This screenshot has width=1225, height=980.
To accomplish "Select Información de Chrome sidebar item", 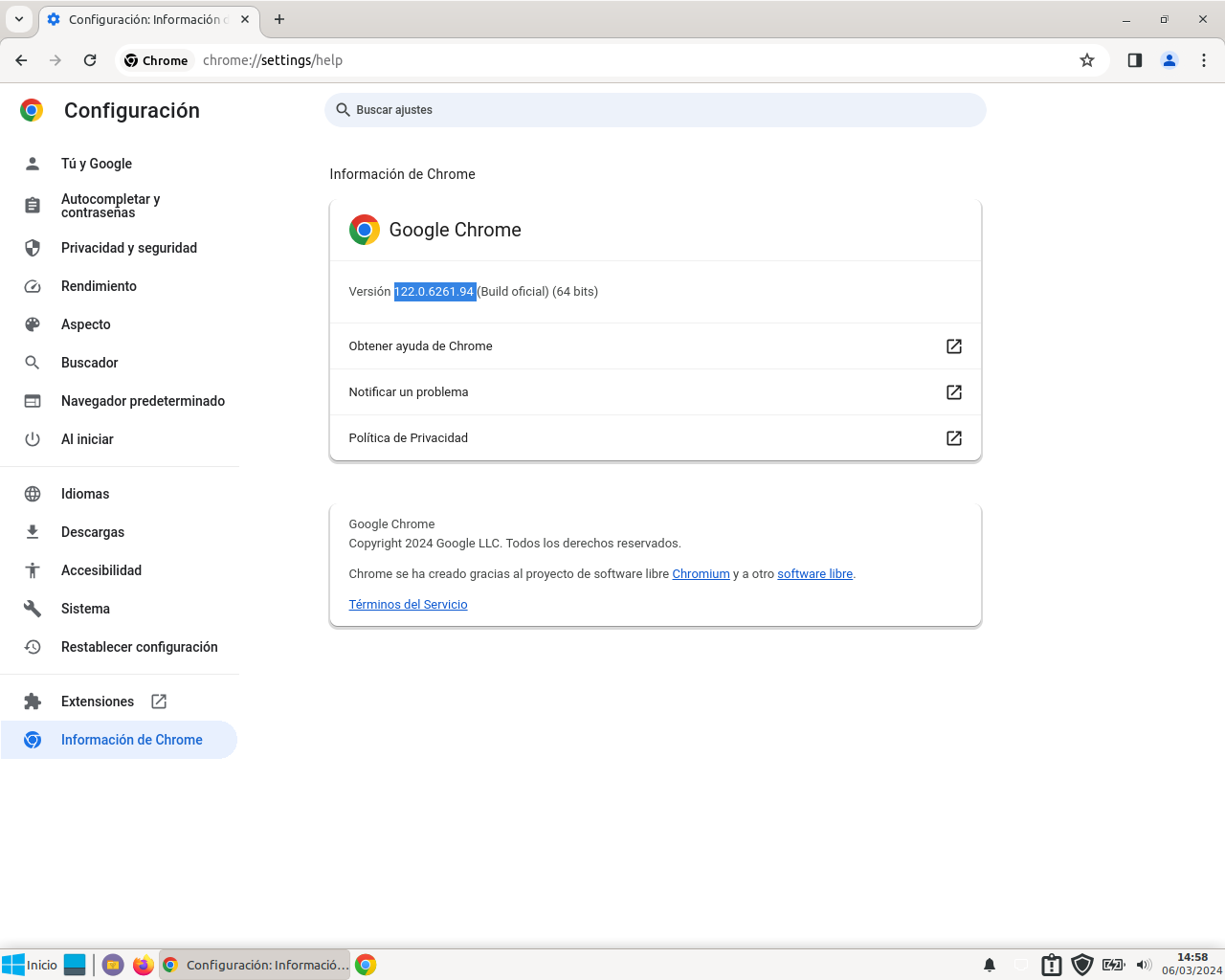I will point(120,740).
